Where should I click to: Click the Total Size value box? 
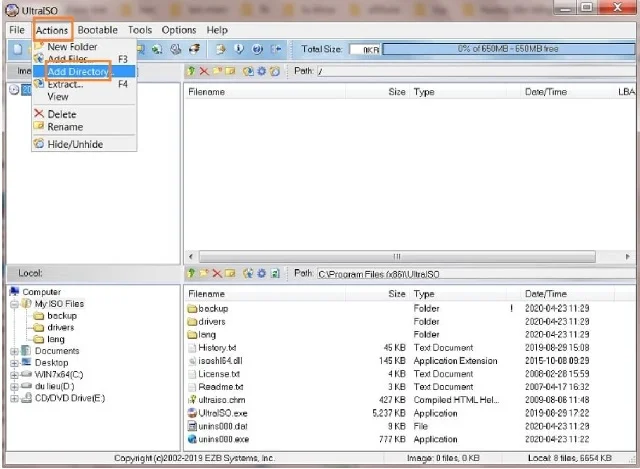pyautogui.click(x=365, y=49)
